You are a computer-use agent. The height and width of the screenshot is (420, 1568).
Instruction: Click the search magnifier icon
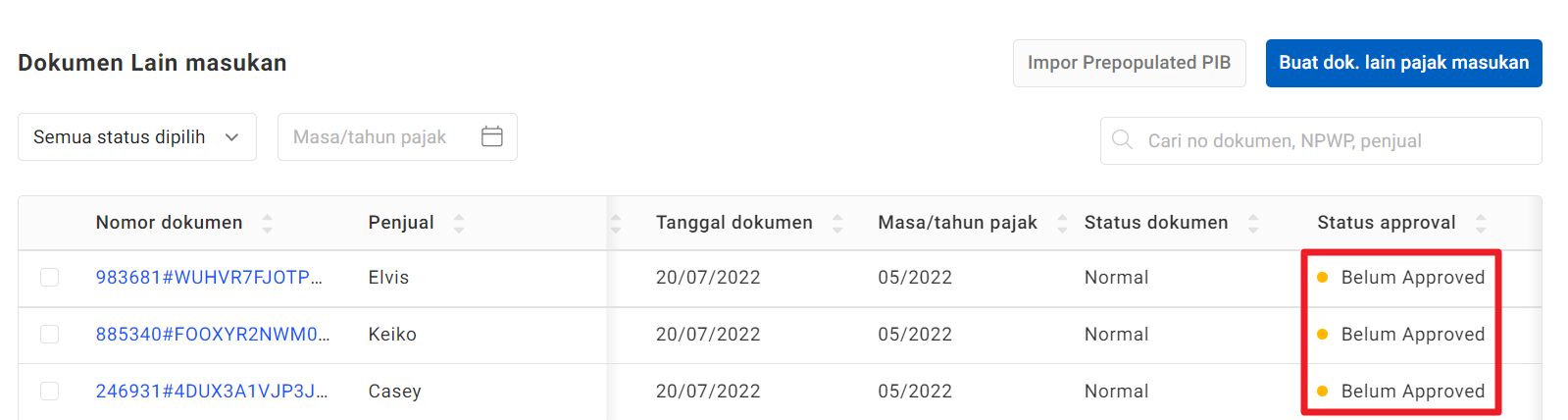tap(1122, 140)
